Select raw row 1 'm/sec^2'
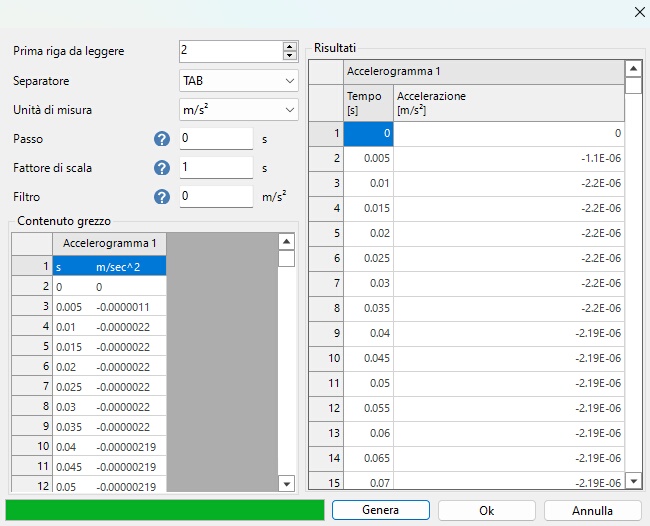 pos(109,266)
